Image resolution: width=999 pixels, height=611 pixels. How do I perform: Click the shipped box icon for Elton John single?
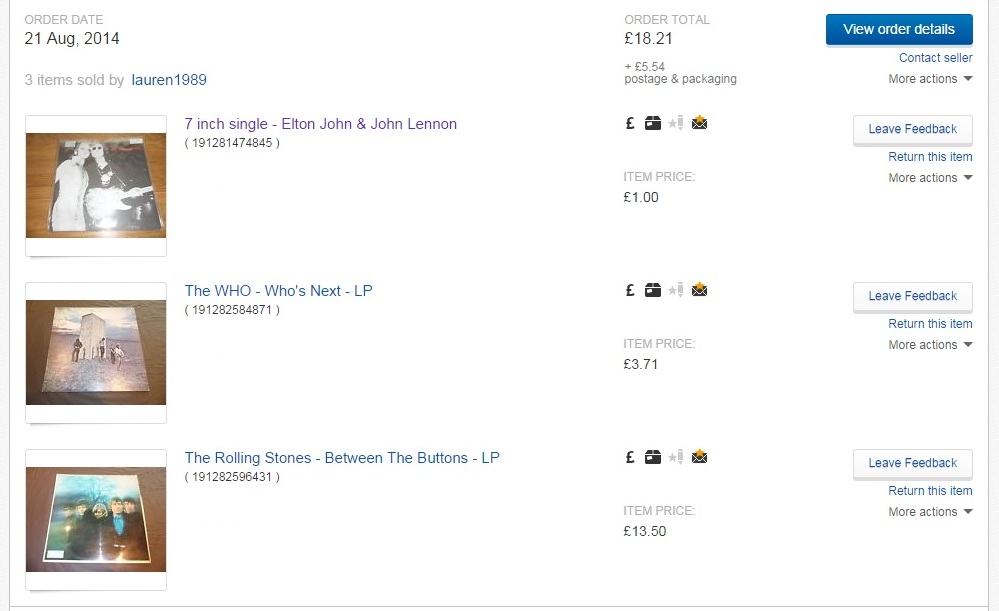coord(653,124)
